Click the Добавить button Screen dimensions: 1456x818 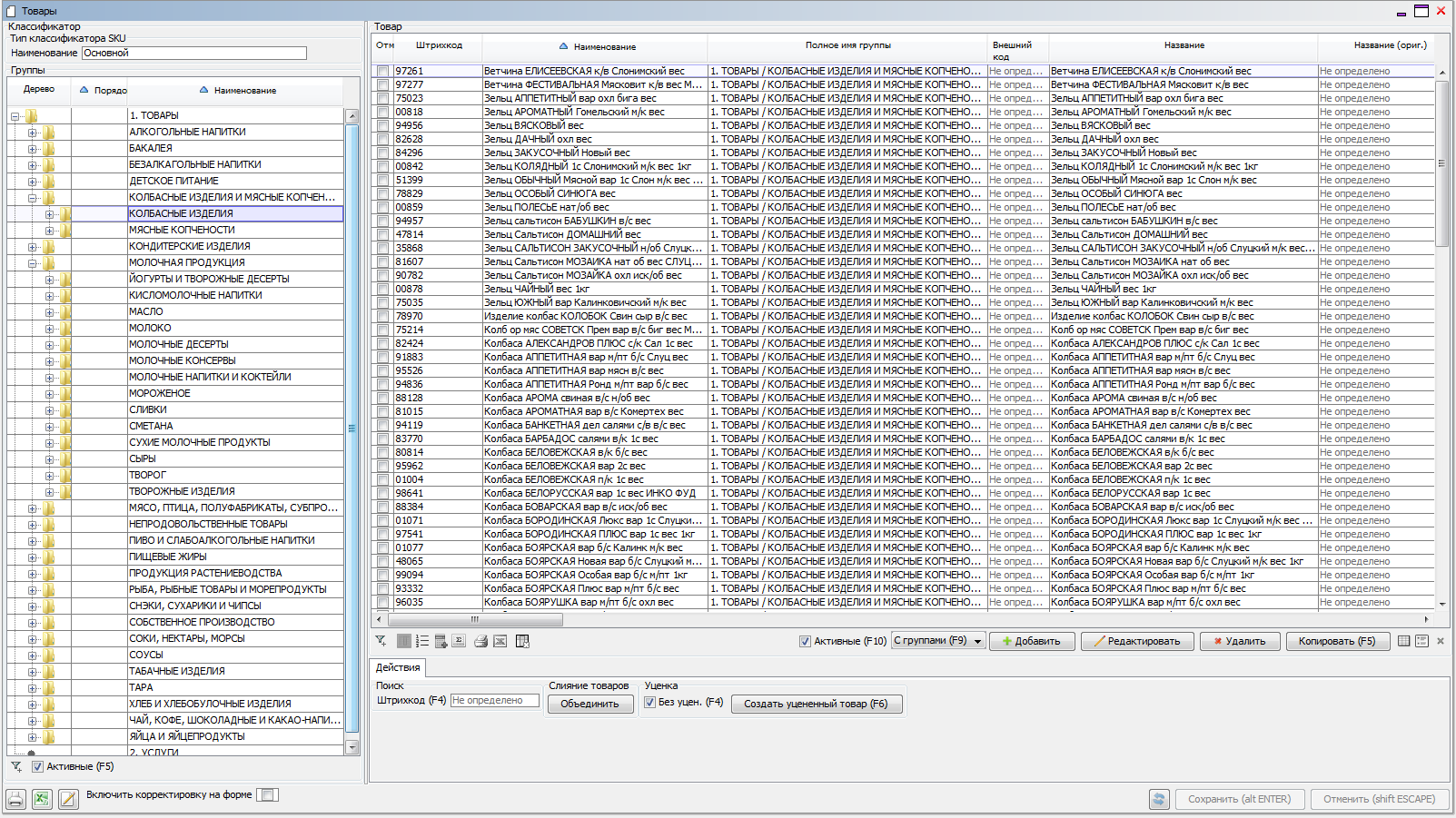click(x=1032, y=641)
